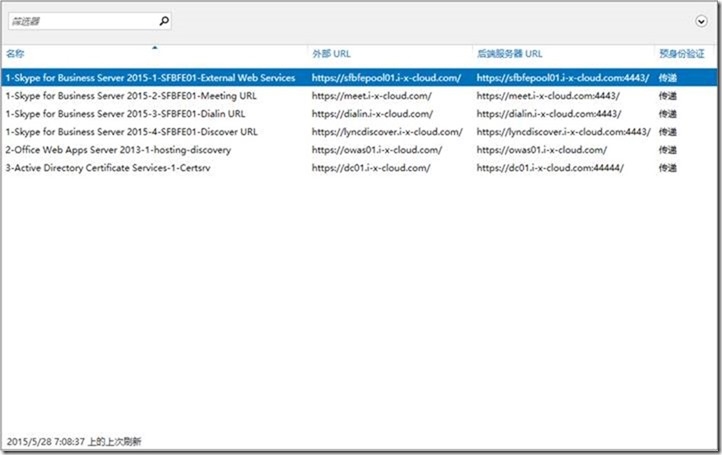Click backend URL https://sfbfepool01.i-x-cloud.com:4443/

(563, 78)
